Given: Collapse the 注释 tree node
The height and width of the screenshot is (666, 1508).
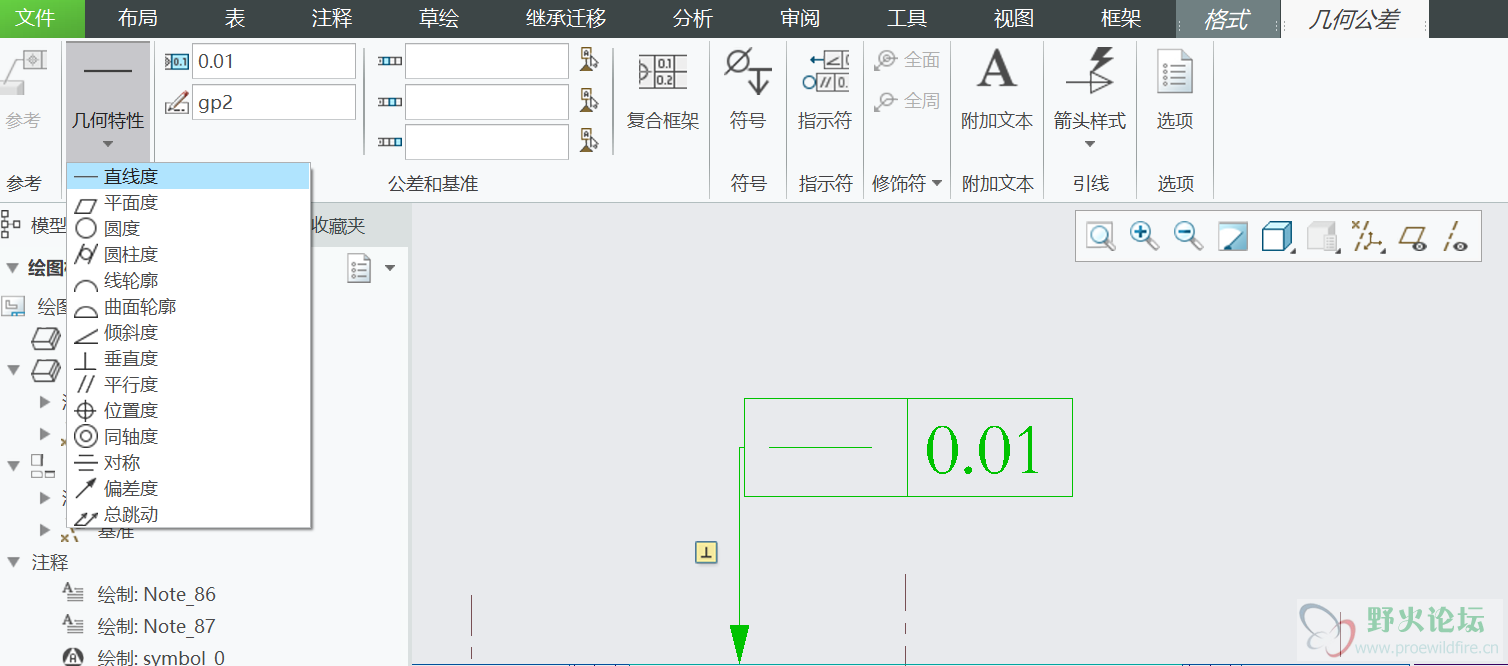Looking at the screenshot, I should 13,563.
